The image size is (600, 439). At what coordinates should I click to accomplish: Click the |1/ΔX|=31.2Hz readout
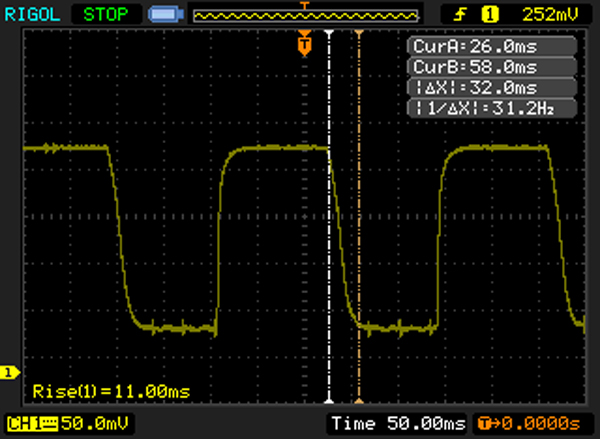coord(492,108)
